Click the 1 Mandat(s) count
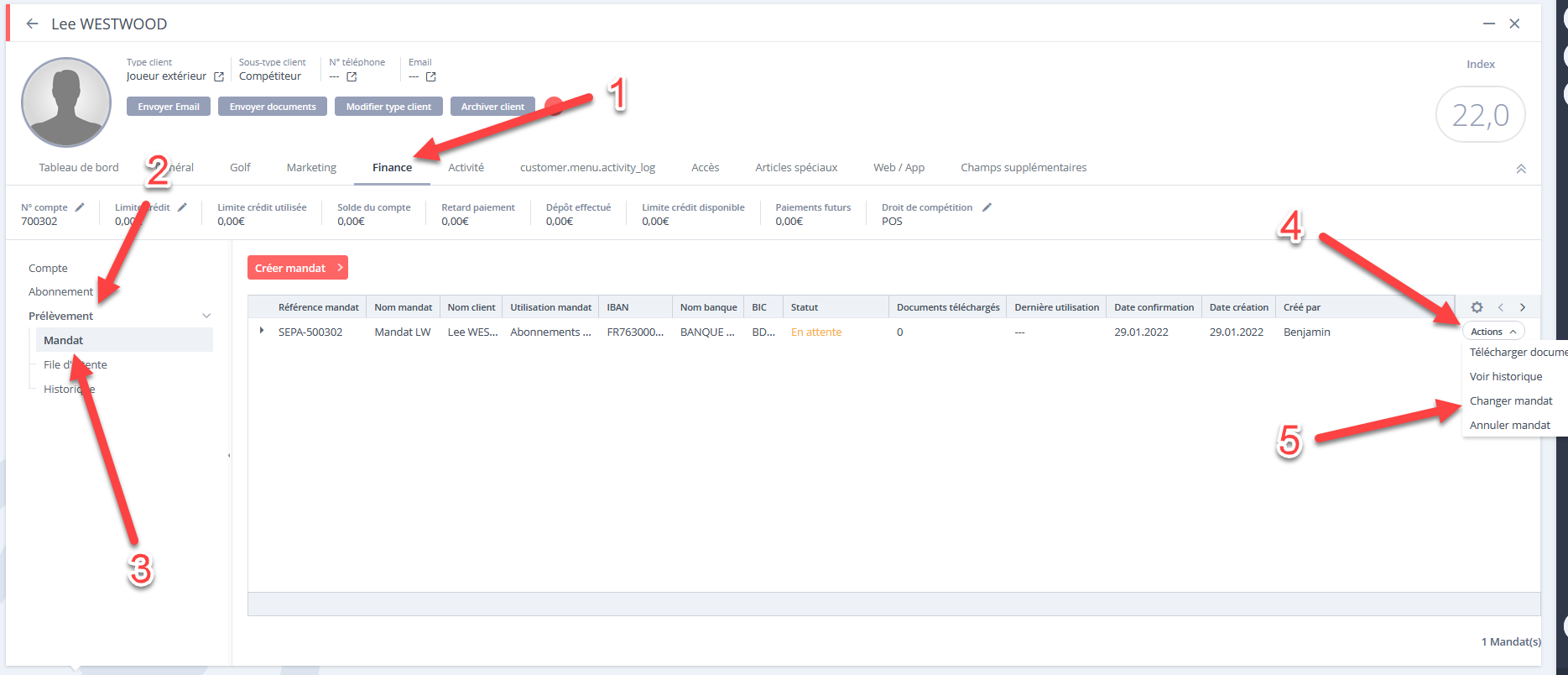 pyautogui.click(x=1511, y=641)
